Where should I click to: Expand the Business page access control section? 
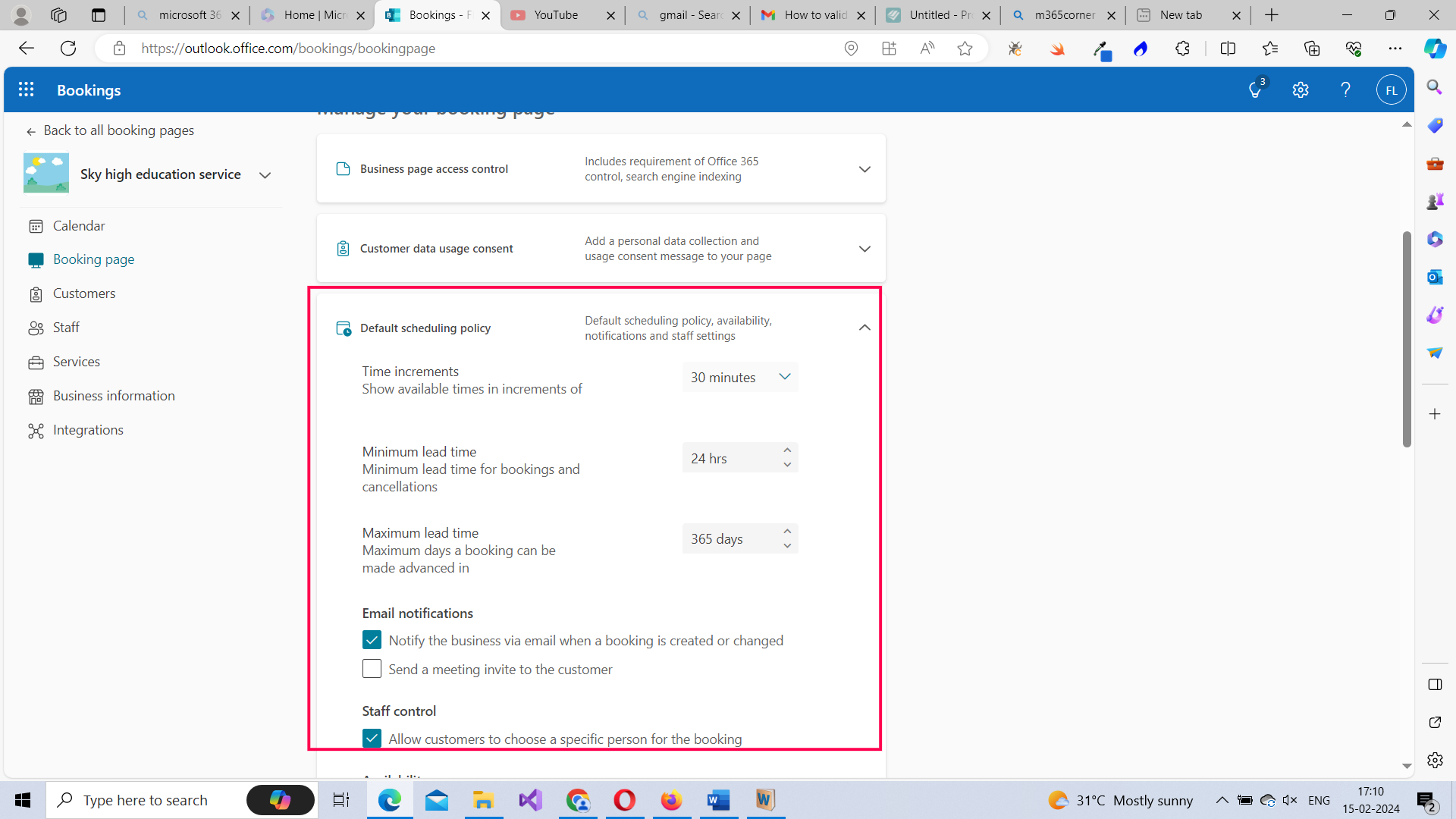pyautogui.click(x=864, y=168)
